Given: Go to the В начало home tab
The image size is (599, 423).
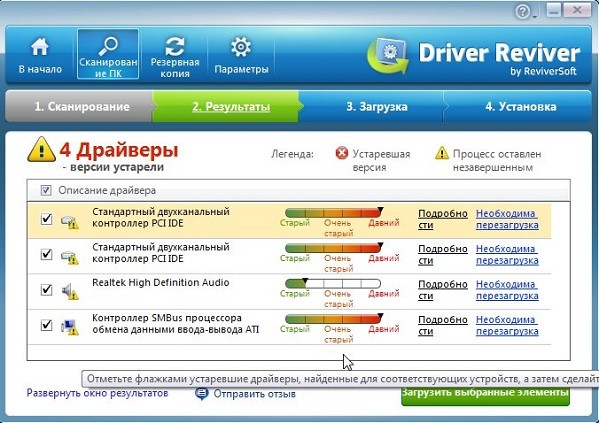Looking at the screenshot, I should pyautogui.click(x=40, y=55).
